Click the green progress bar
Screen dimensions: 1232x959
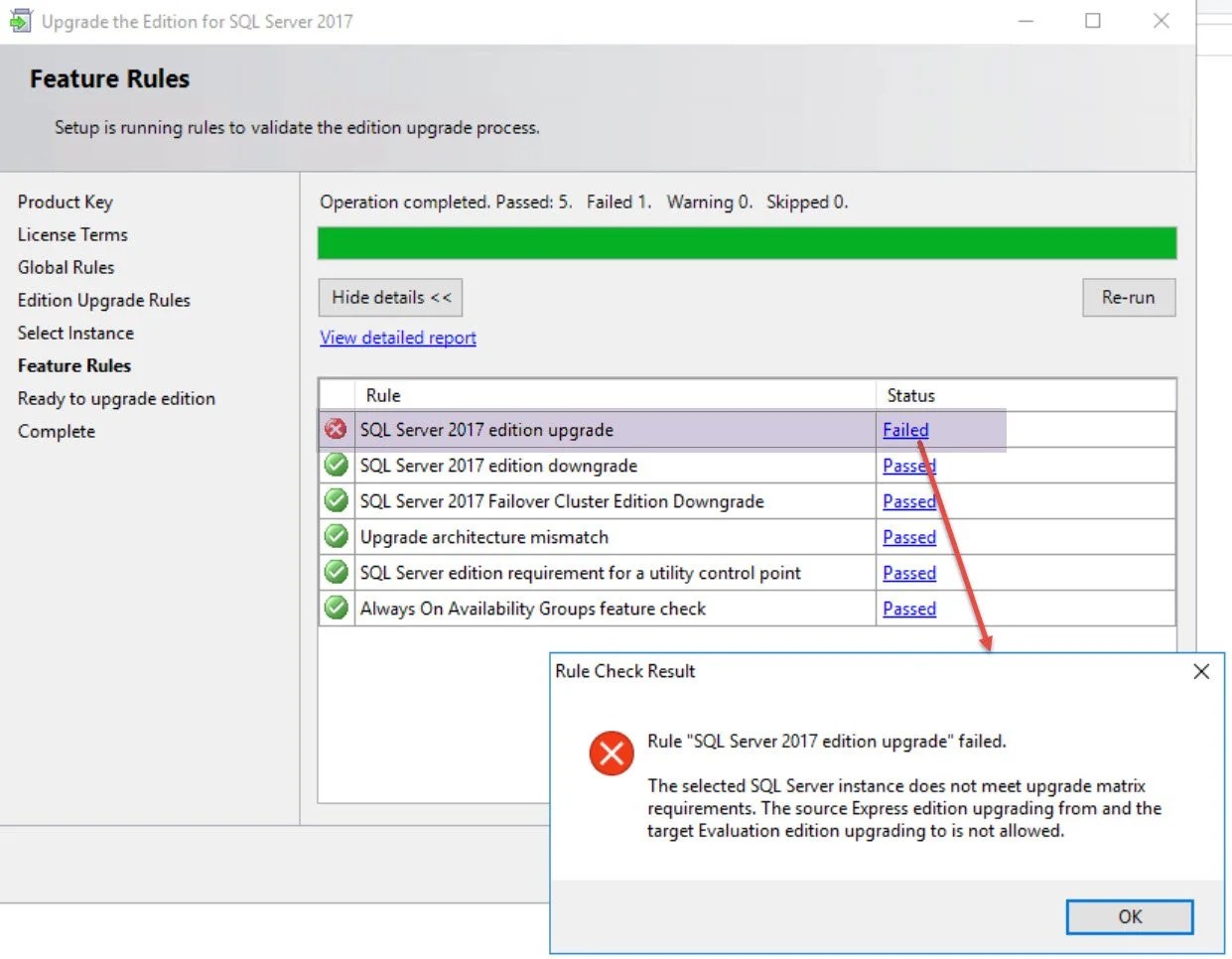tap(747, 242)
